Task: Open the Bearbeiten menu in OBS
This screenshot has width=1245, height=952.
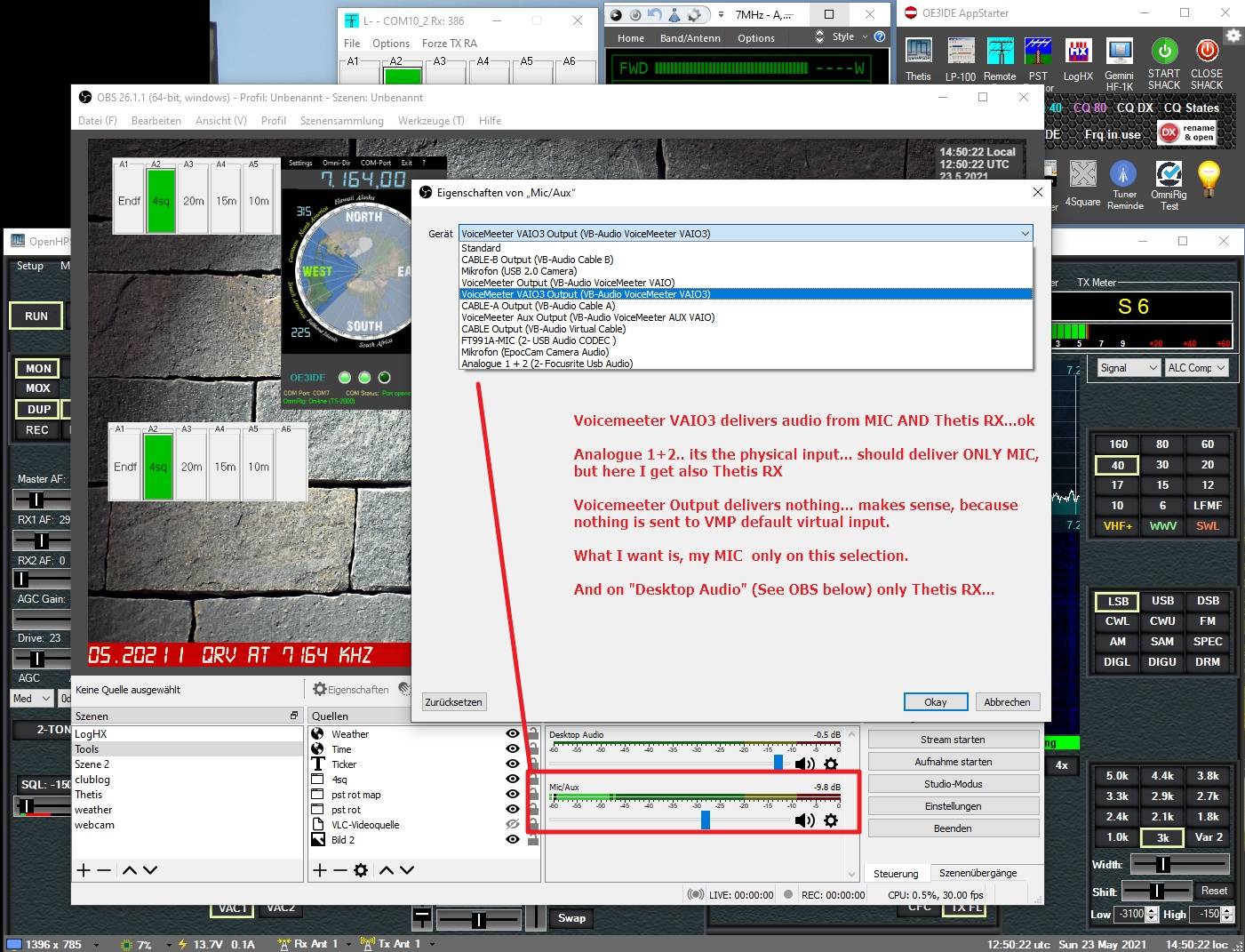Action: pos(156,121)
